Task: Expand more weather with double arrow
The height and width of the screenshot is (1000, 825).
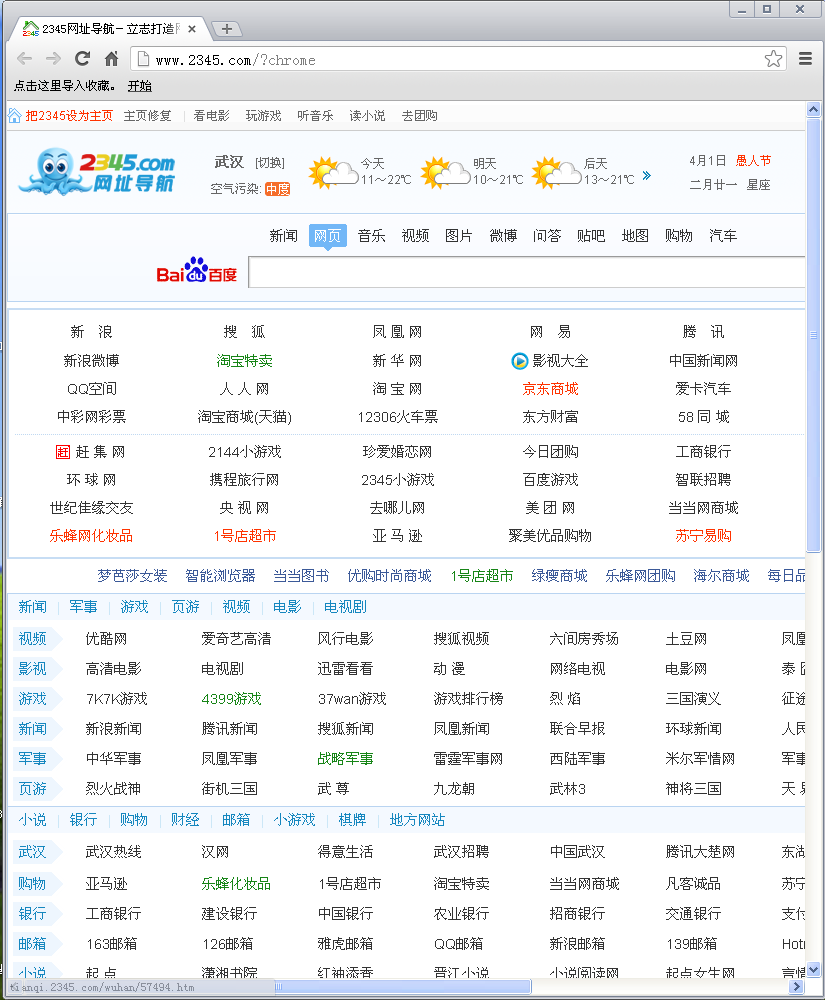Action: 646,175
